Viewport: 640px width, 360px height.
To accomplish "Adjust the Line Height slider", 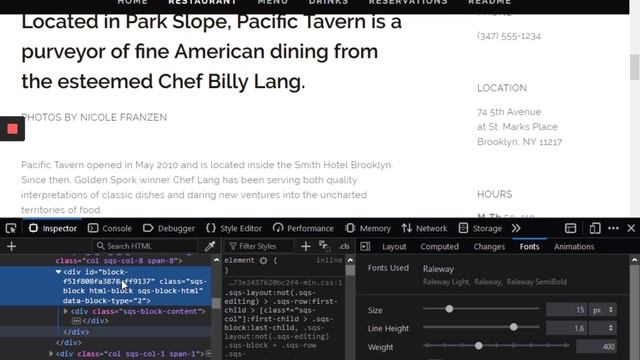I will [481, 327].
